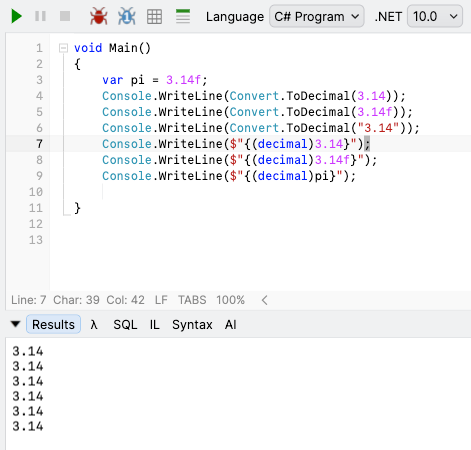Open the AI tab

tap(230, 324)
